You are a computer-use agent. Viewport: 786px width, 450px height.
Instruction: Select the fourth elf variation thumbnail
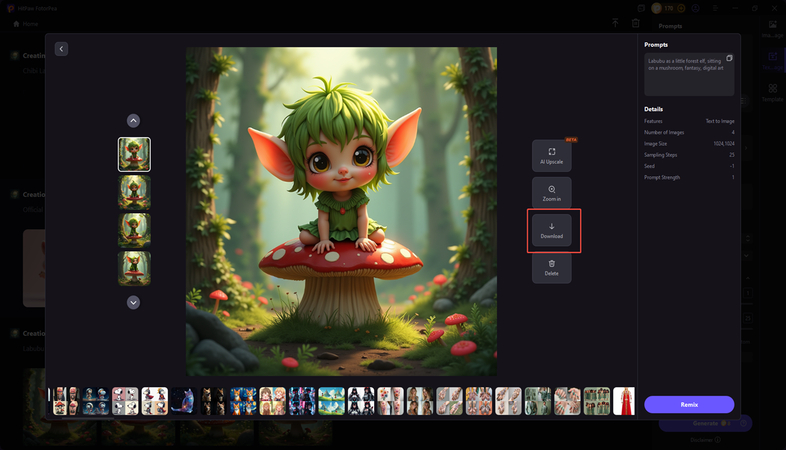tap(134, 267)
